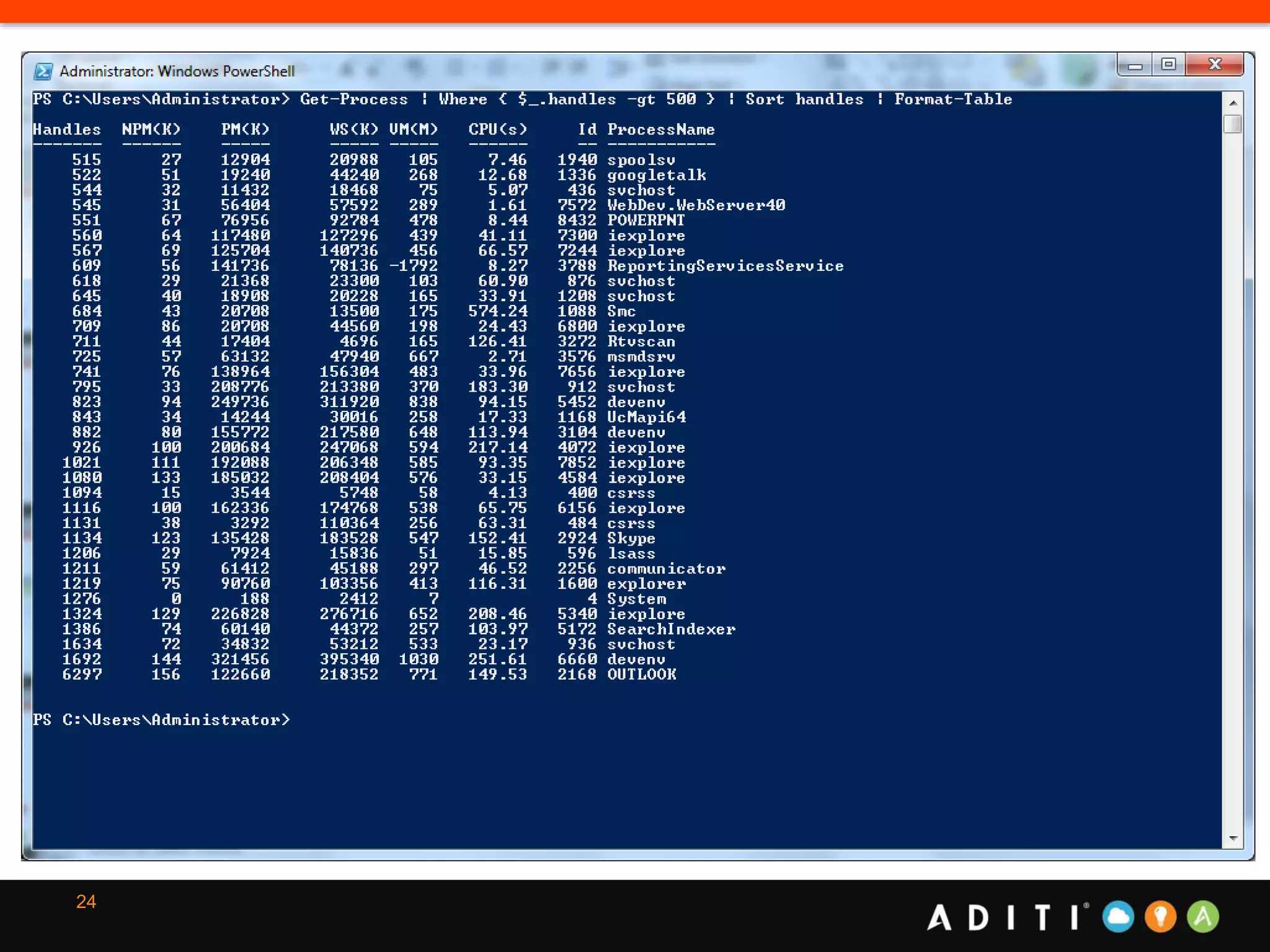Click the PowerShell icon in title bar
1270x952 pixels.
[43, 71]
